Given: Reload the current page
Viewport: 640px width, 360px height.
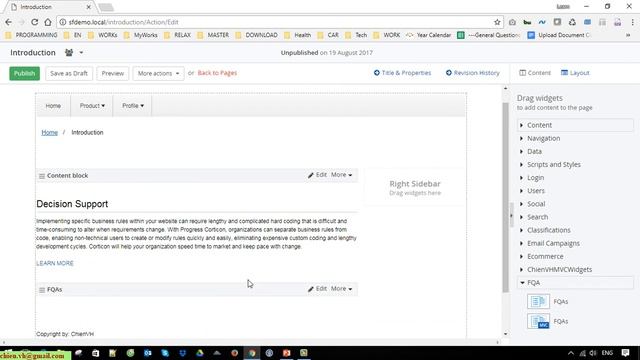Looking at the screenshot, I should tap(35, 22).
